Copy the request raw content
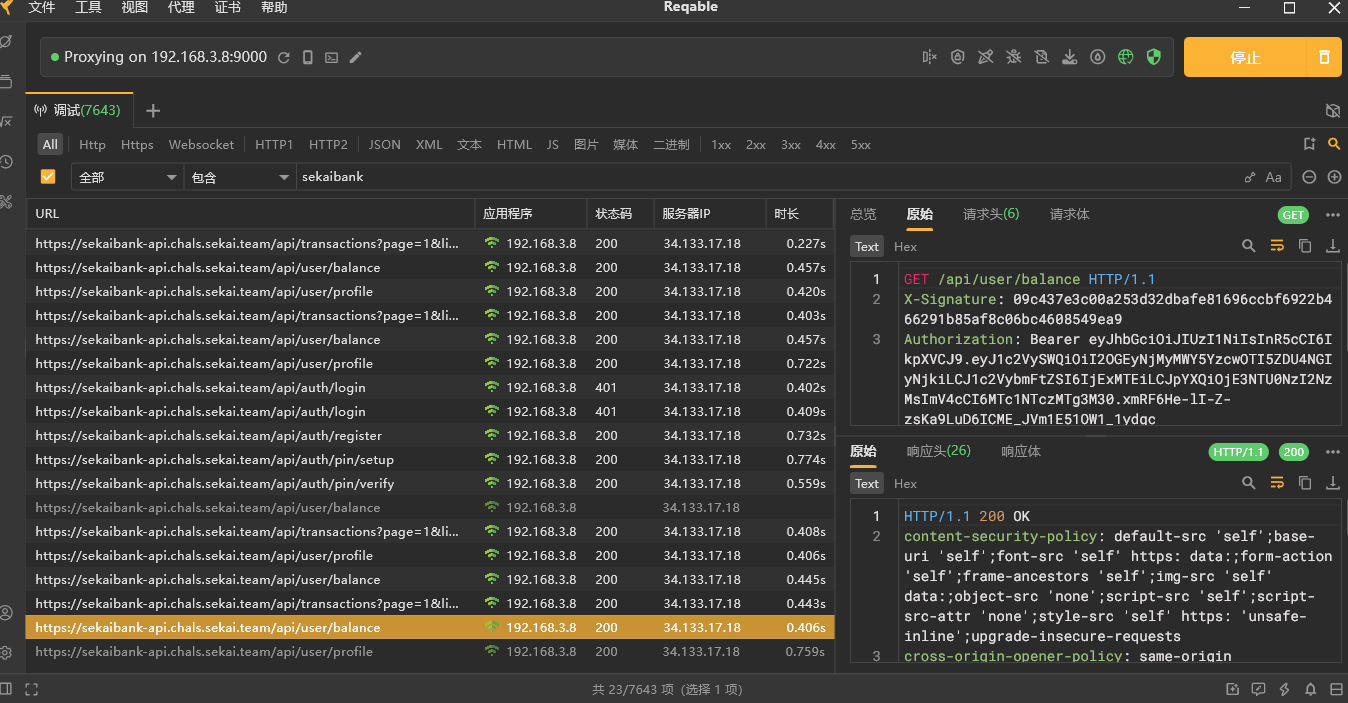This screenshot has width=1348, height=703. pos(1305,245)
